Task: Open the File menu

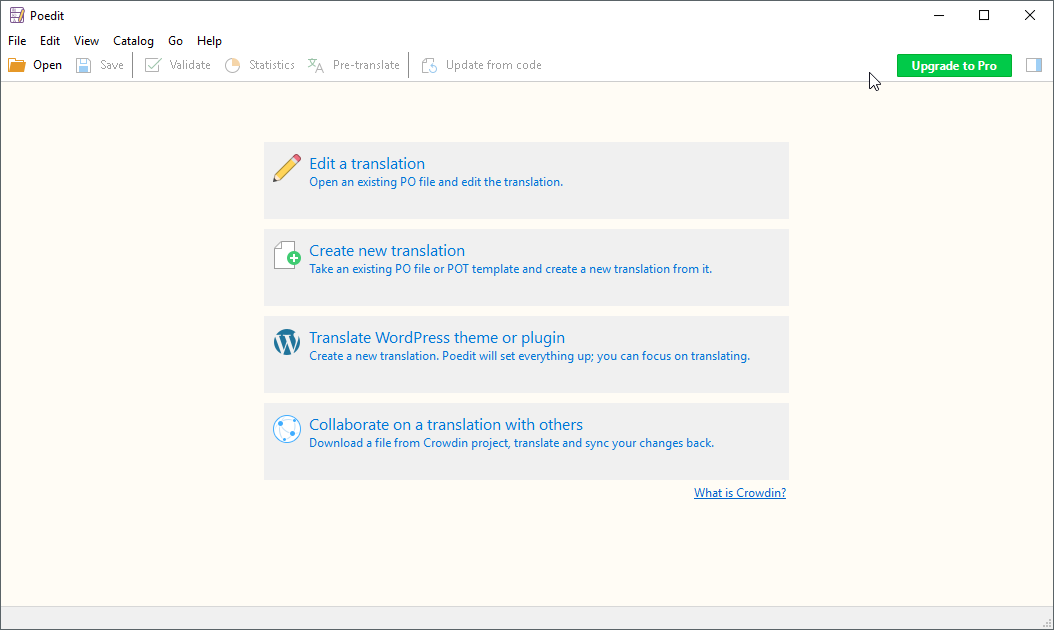Action: [17, 41]
